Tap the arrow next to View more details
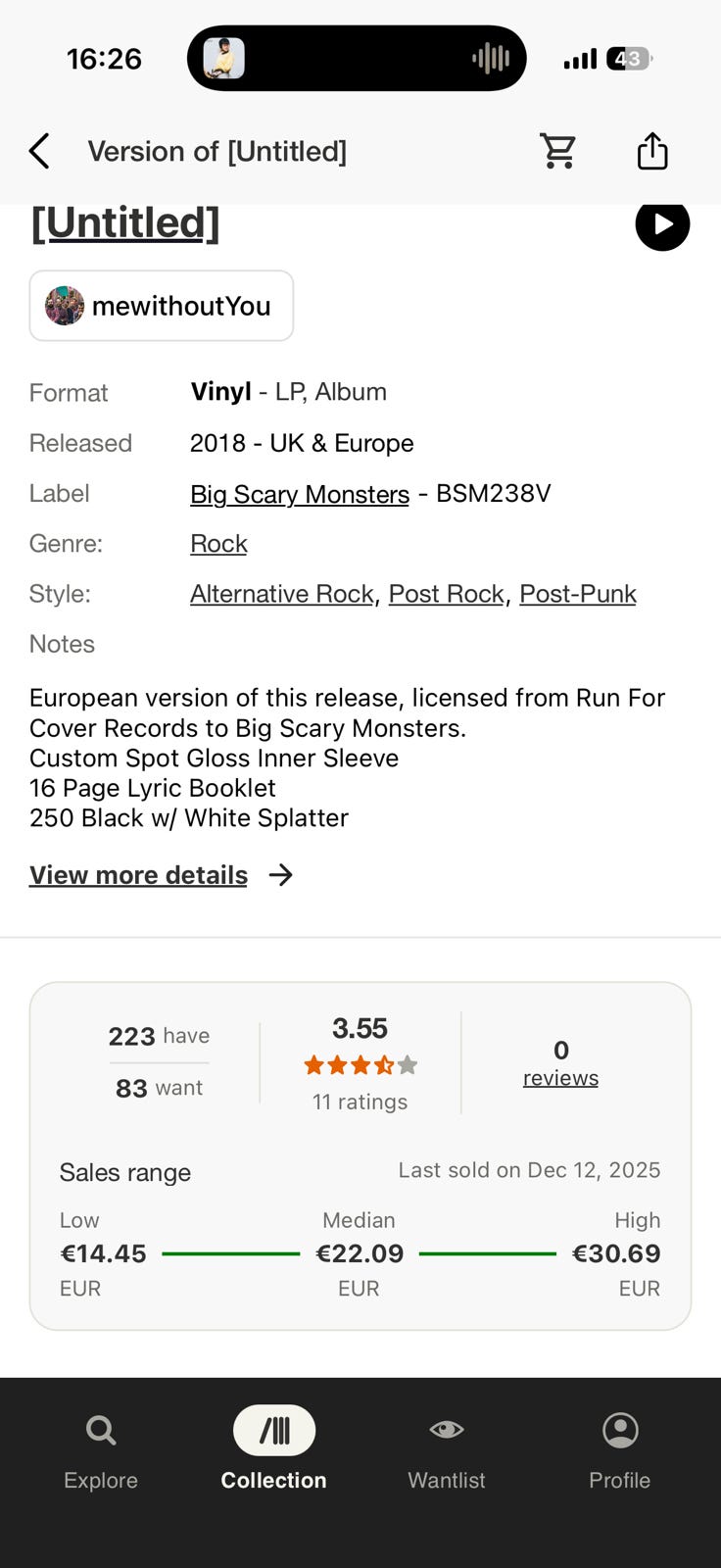 (281, 875)
